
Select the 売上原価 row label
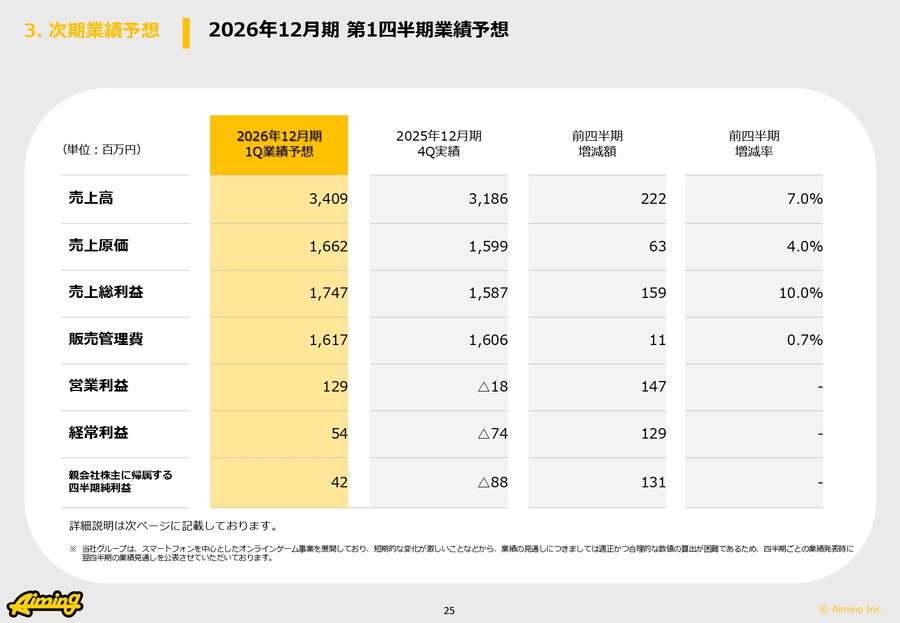[99, 245]
